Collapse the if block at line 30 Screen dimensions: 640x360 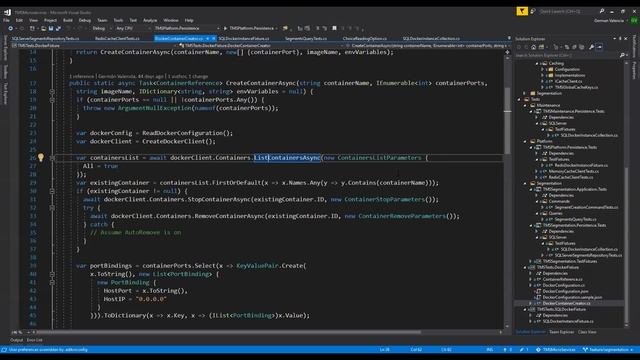pyautogui.click(x=52, y=191)
